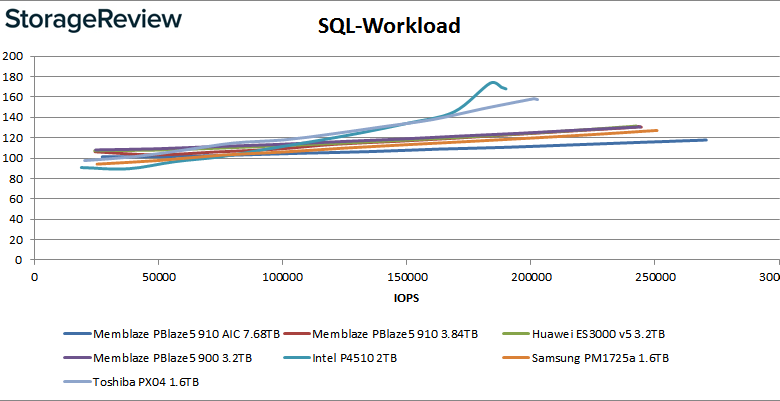
Task: Click the 200 value on vertical axis
Action: pyautogui.click(x=13, y=56)
